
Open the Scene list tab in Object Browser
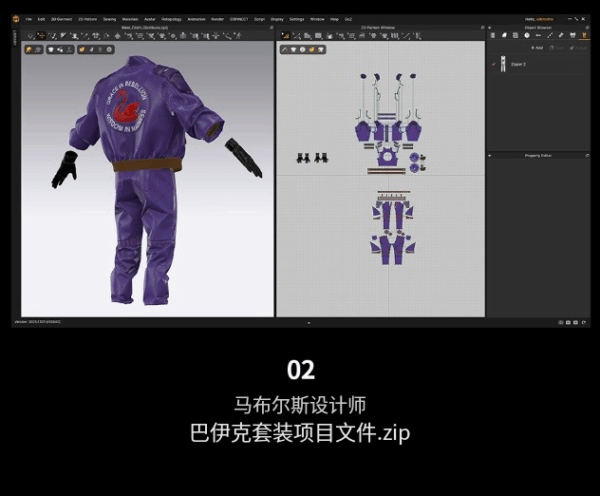coord(493,35)
